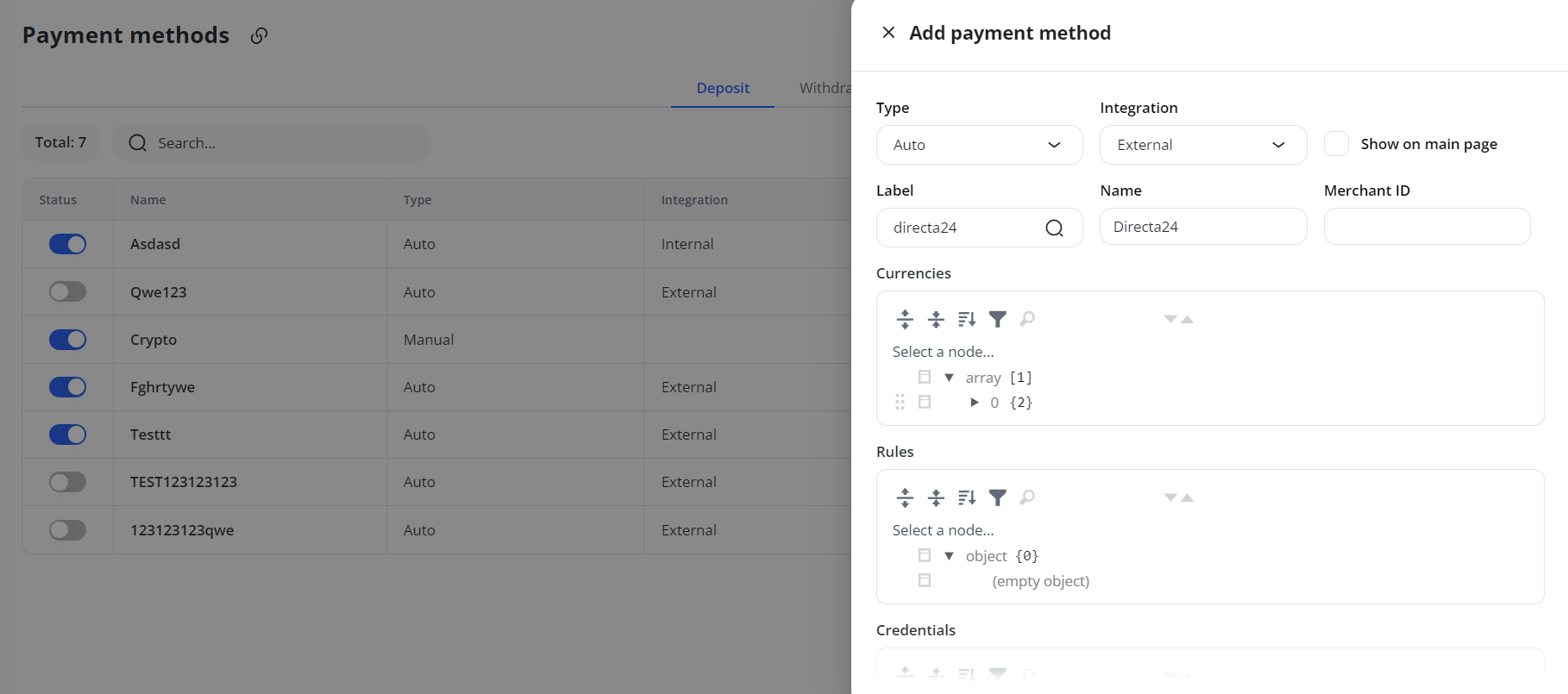
Task: Click the Type column header
Action: pos(417,200)
